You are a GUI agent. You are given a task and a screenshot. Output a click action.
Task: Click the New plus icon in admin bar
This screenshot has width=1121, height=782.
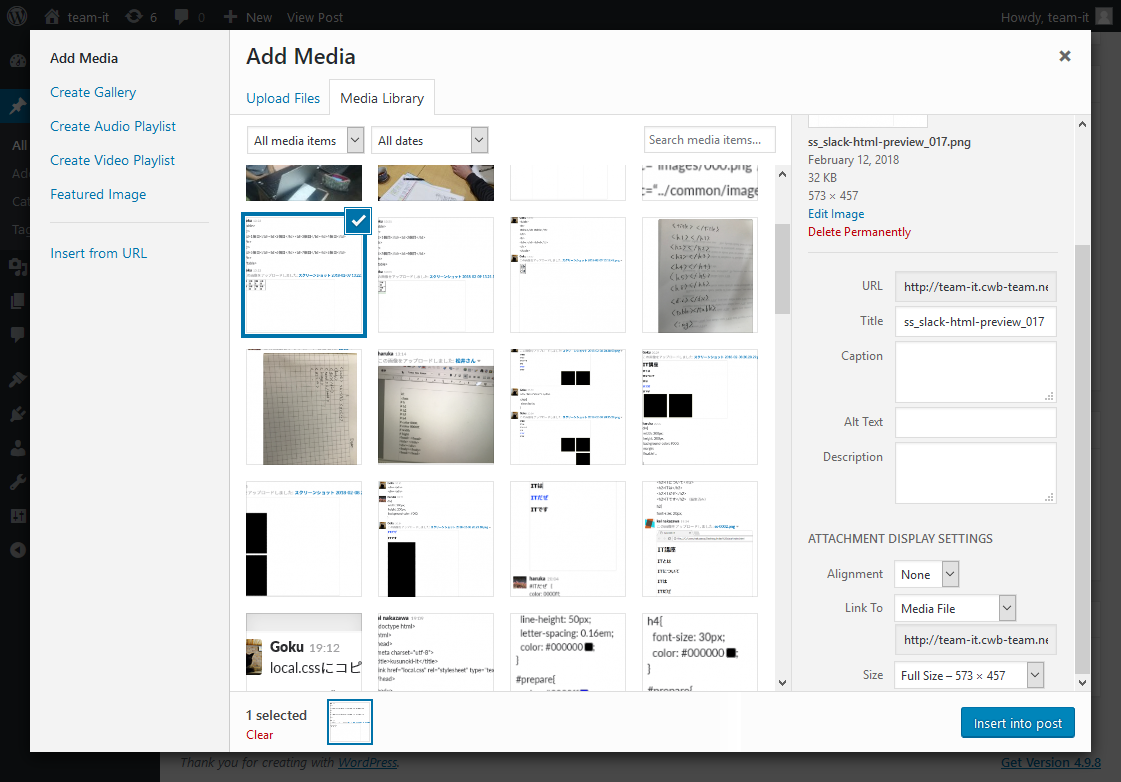[x=231, y=17]
